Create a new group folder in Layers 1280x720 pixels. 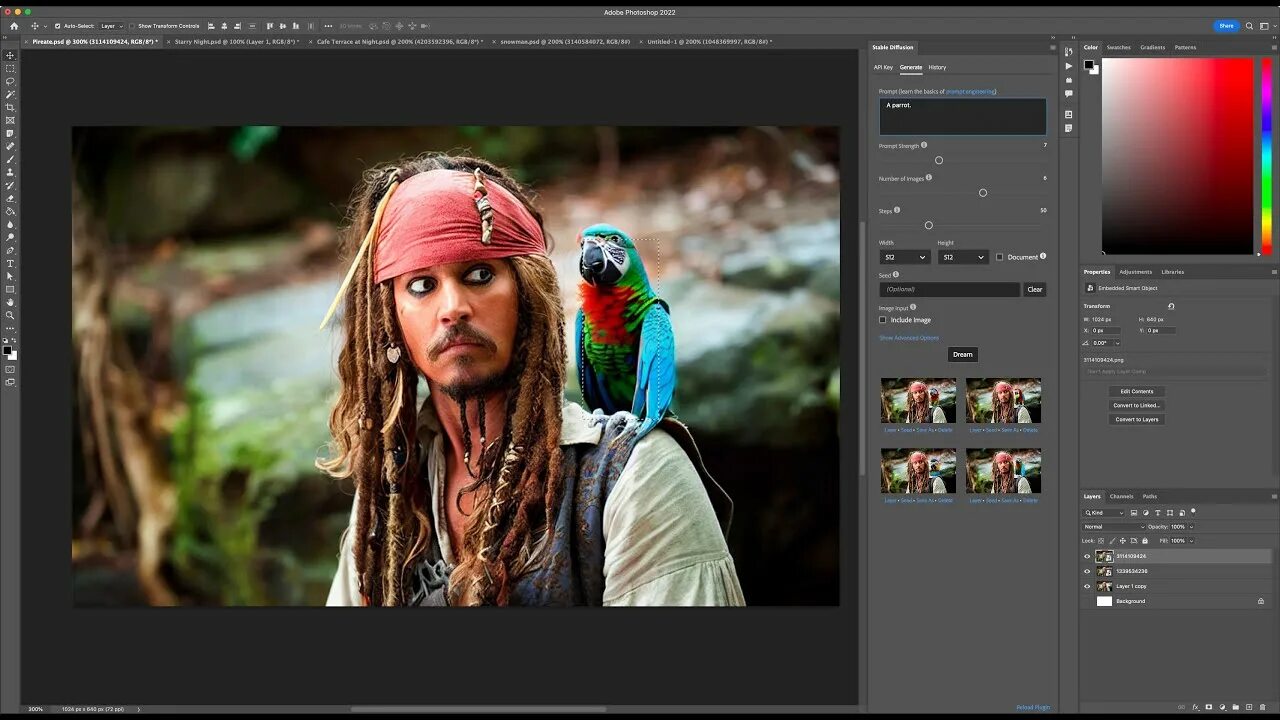(x=1237, y=707)
